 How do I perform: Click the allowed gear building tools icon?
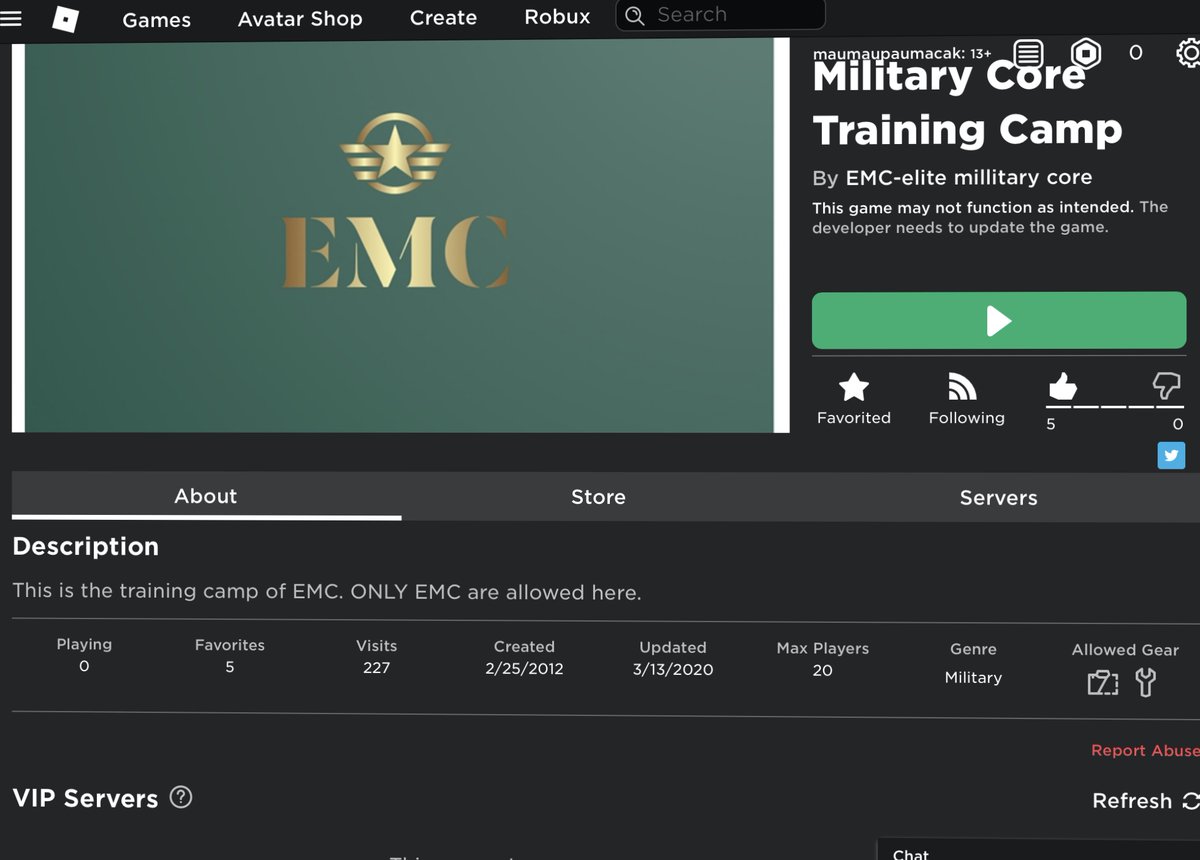(x=1102, y=683)
